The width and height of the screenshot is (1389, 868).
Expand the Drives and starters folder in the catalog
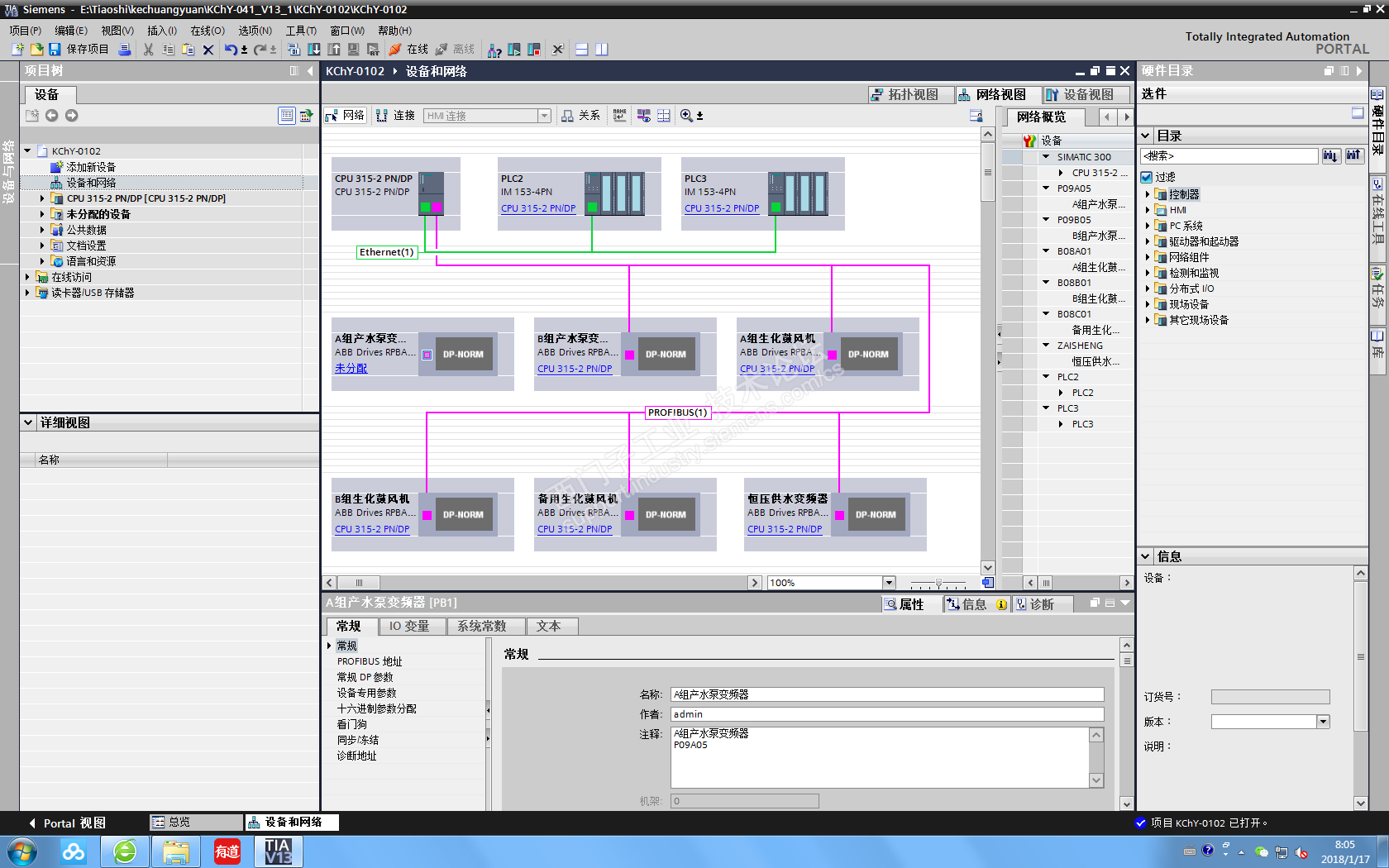click(1148, 241)
